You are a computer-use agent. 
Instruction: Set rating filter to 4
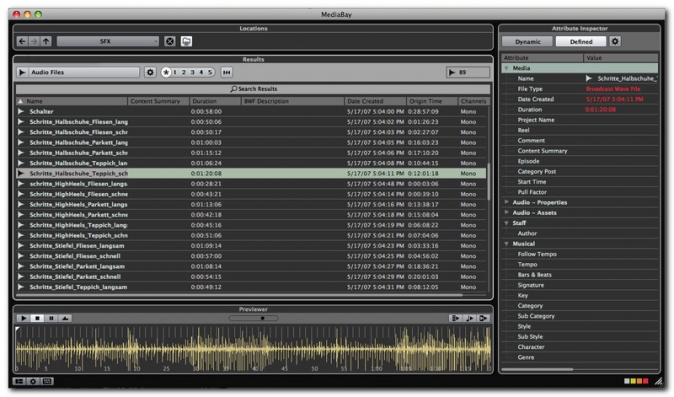pyautogui.click(x=201, y=72)
